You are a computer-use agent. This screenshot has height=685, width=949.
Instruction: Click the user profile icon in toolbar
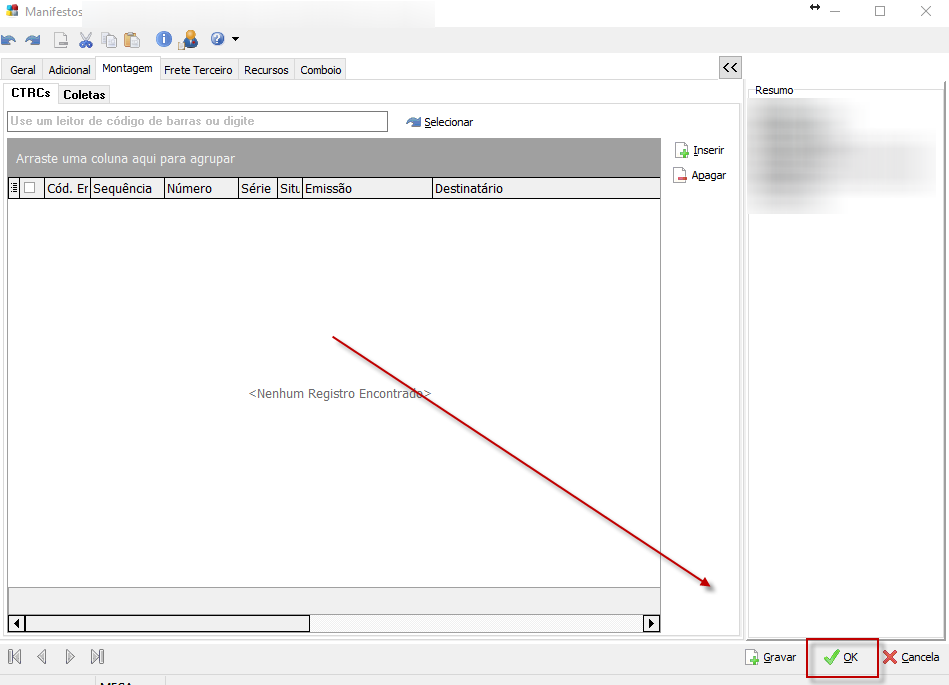(x=189, y=40)
